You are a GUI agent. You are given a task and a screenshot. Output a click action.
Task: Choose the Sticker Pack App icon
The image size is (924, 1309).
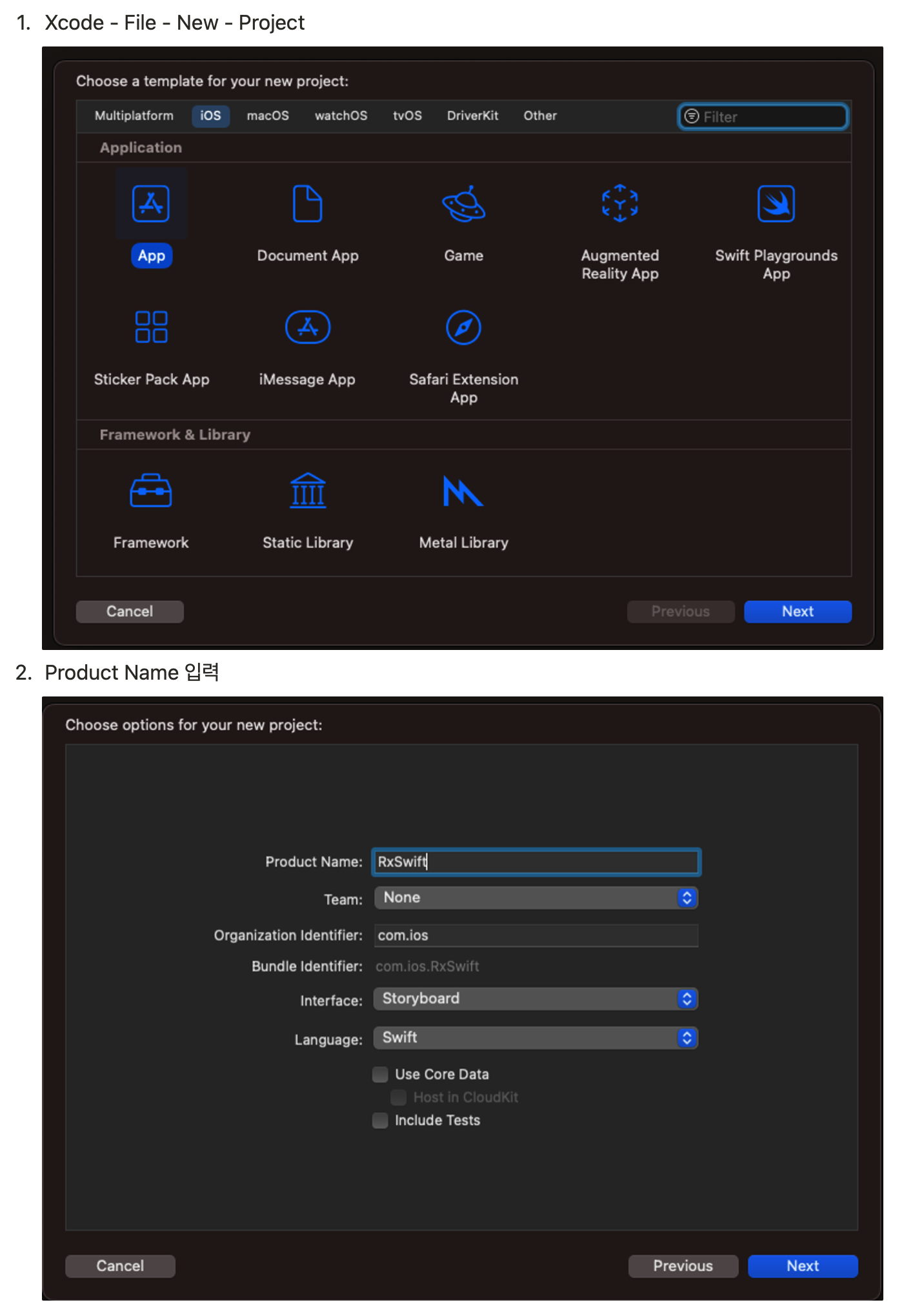[x=151, y=327]
